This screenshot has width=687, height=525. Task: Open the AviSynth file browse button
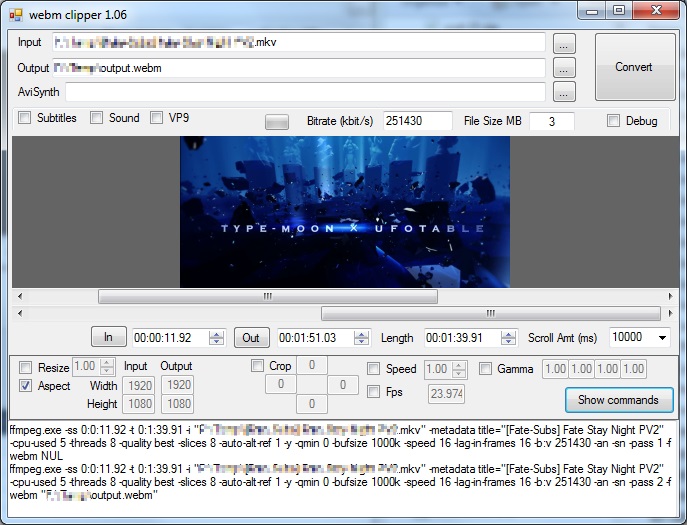[564, 92]
